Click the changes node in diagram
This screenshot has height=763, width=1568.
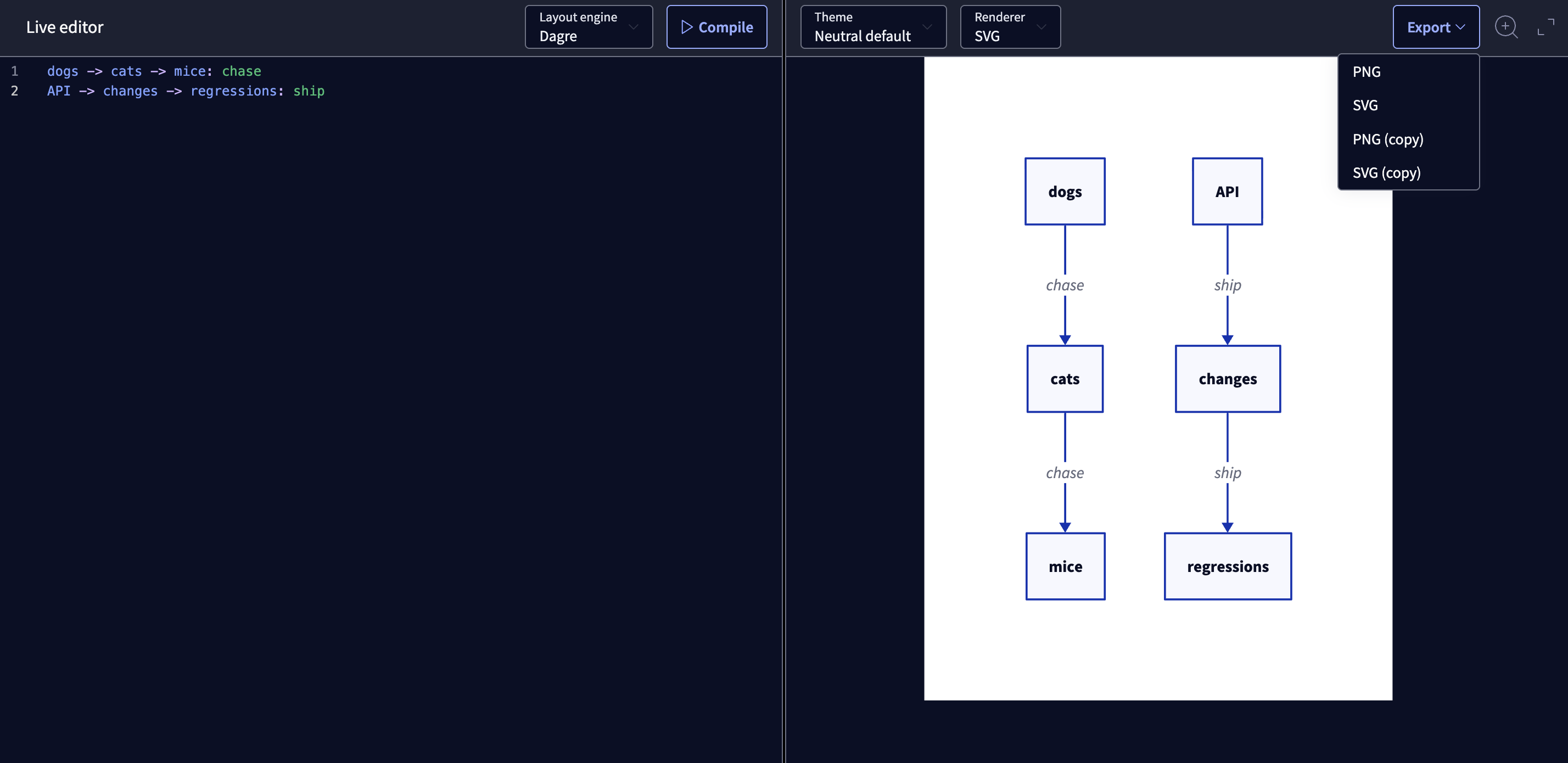tap(1227, 379)
